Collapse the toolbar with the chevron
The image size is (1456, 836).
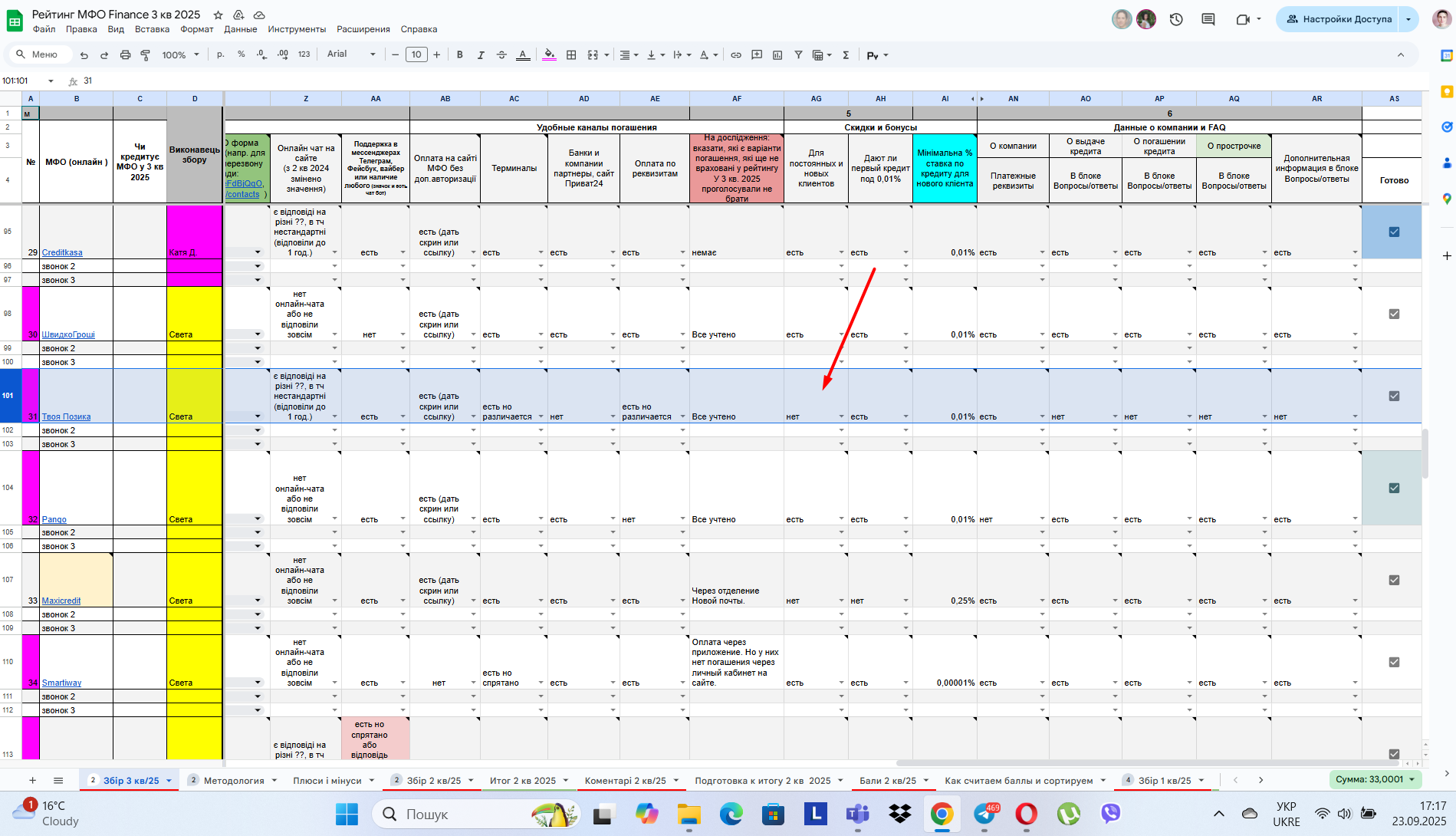[x=1401, y=55]
